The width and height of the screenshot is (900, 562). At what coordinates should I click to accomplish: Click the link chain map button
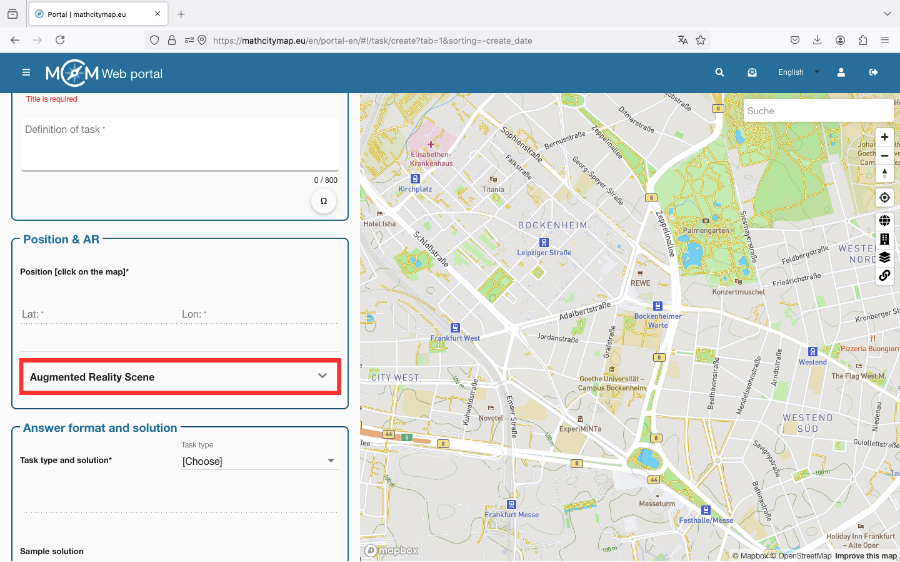[884, 275]
